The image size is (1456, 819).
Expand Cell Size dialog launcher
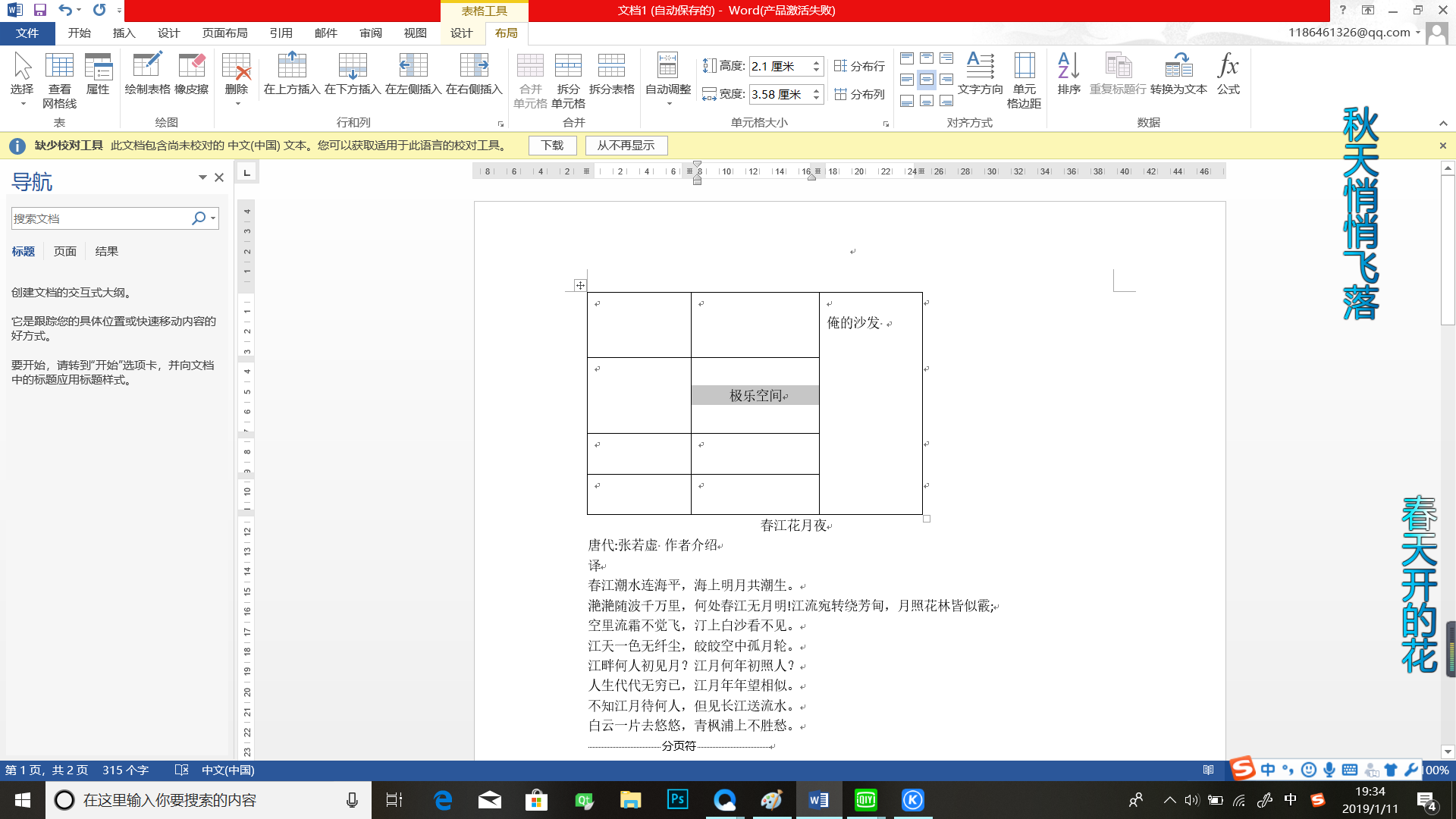[x=886, y=124]
